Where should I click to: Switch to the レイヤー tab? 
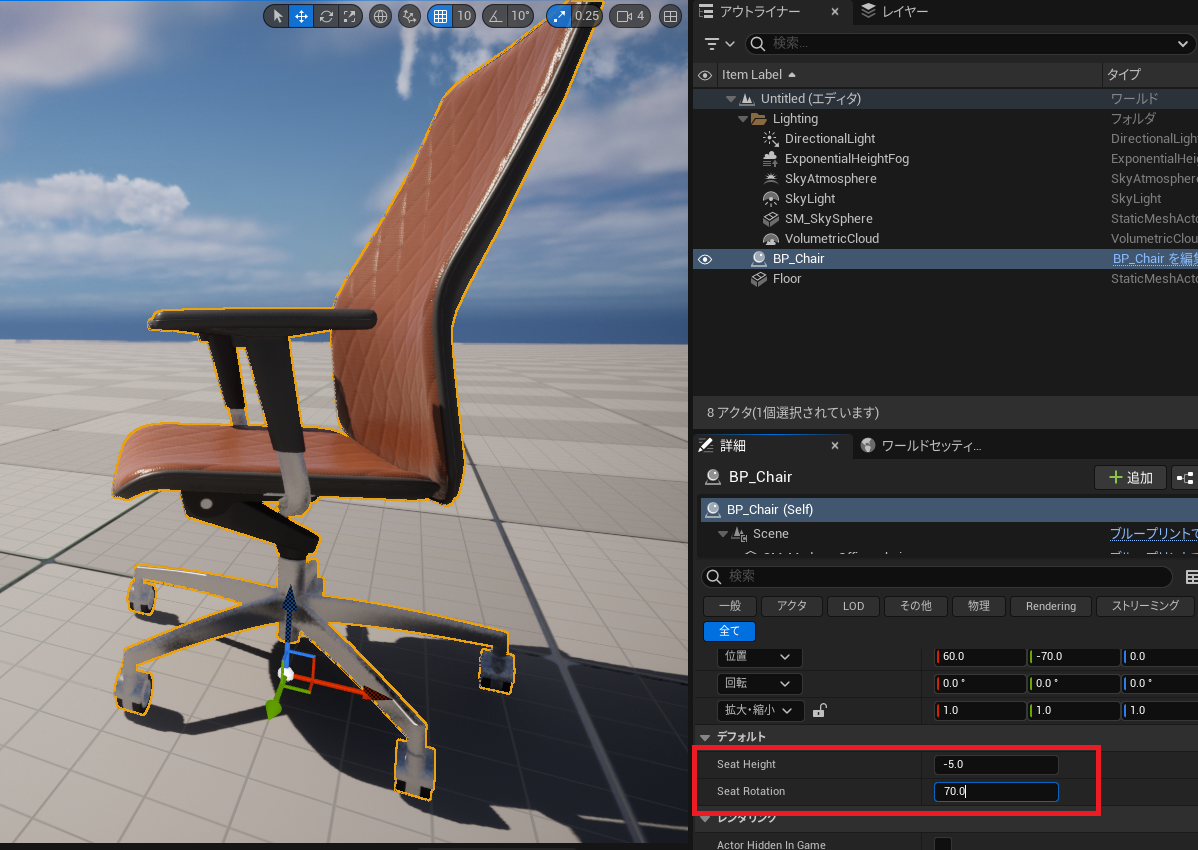coord(895,12)
